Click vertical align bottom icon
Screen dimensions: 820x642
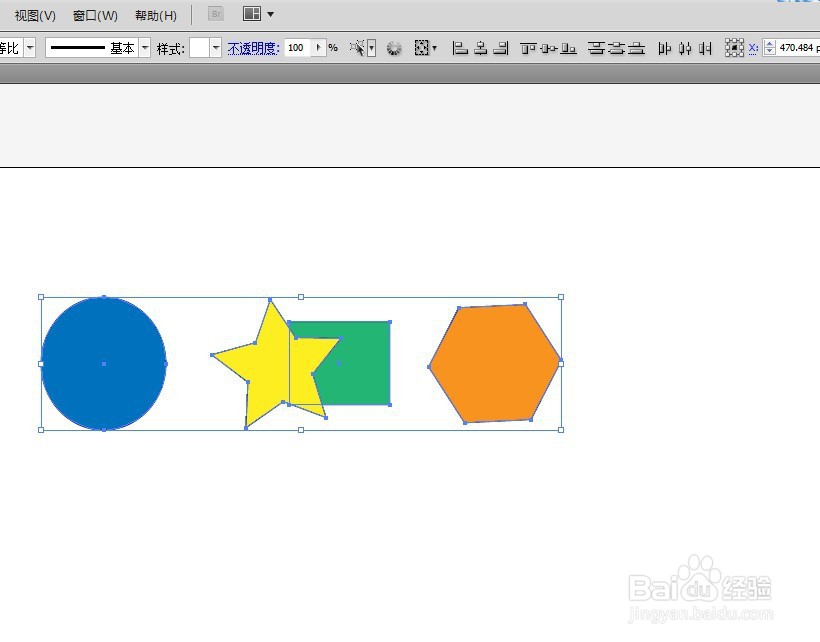pyautogui.click(x=568, y=49)
